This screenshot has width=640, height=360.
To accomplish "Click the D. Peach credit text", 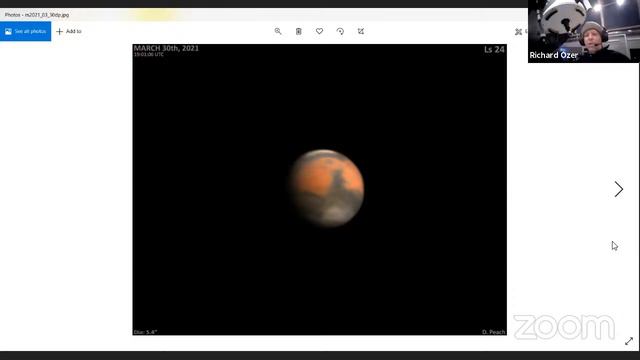I will tap(493, 332).
